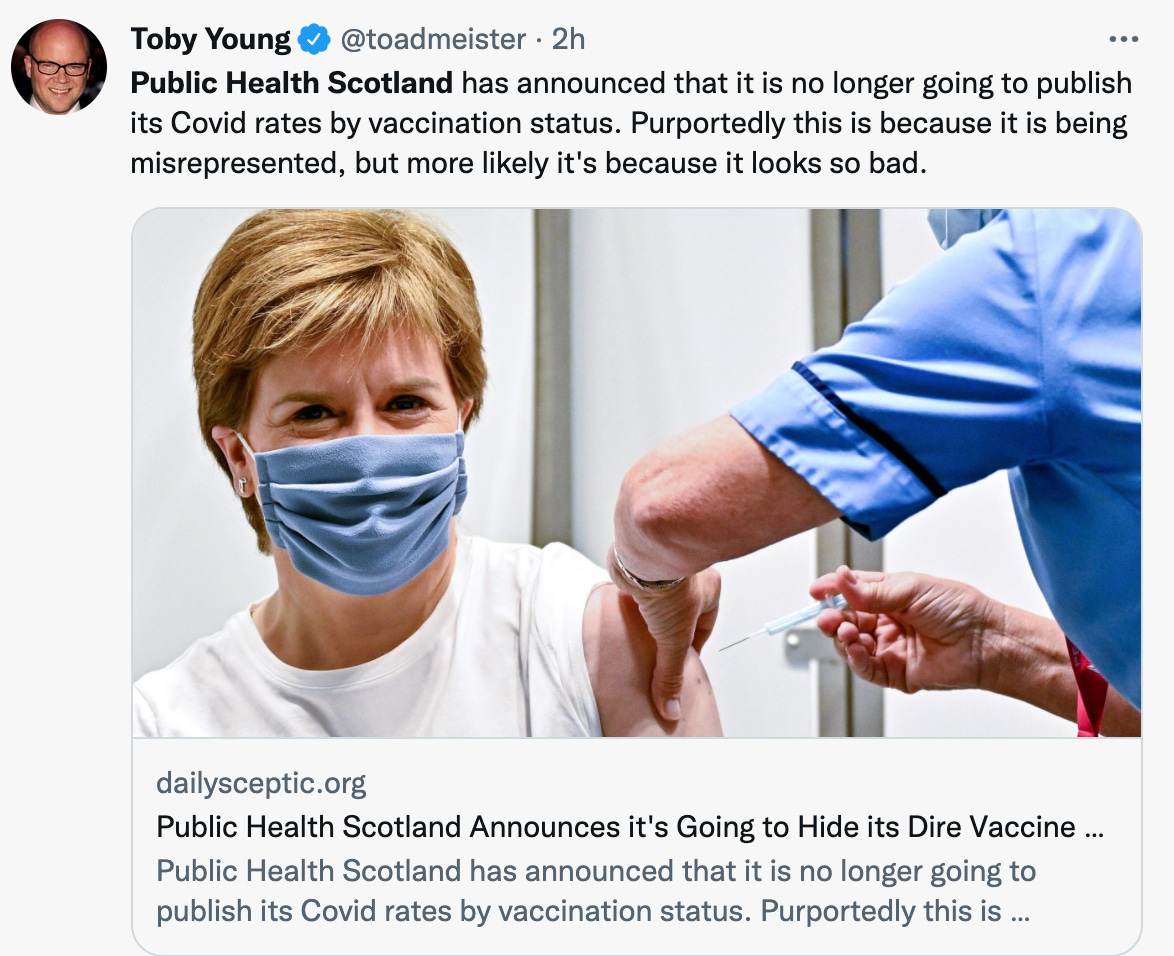Click the red lanyard in the photo corner
This screenshot has height=956, width=1174.
tap(1087, 687)
